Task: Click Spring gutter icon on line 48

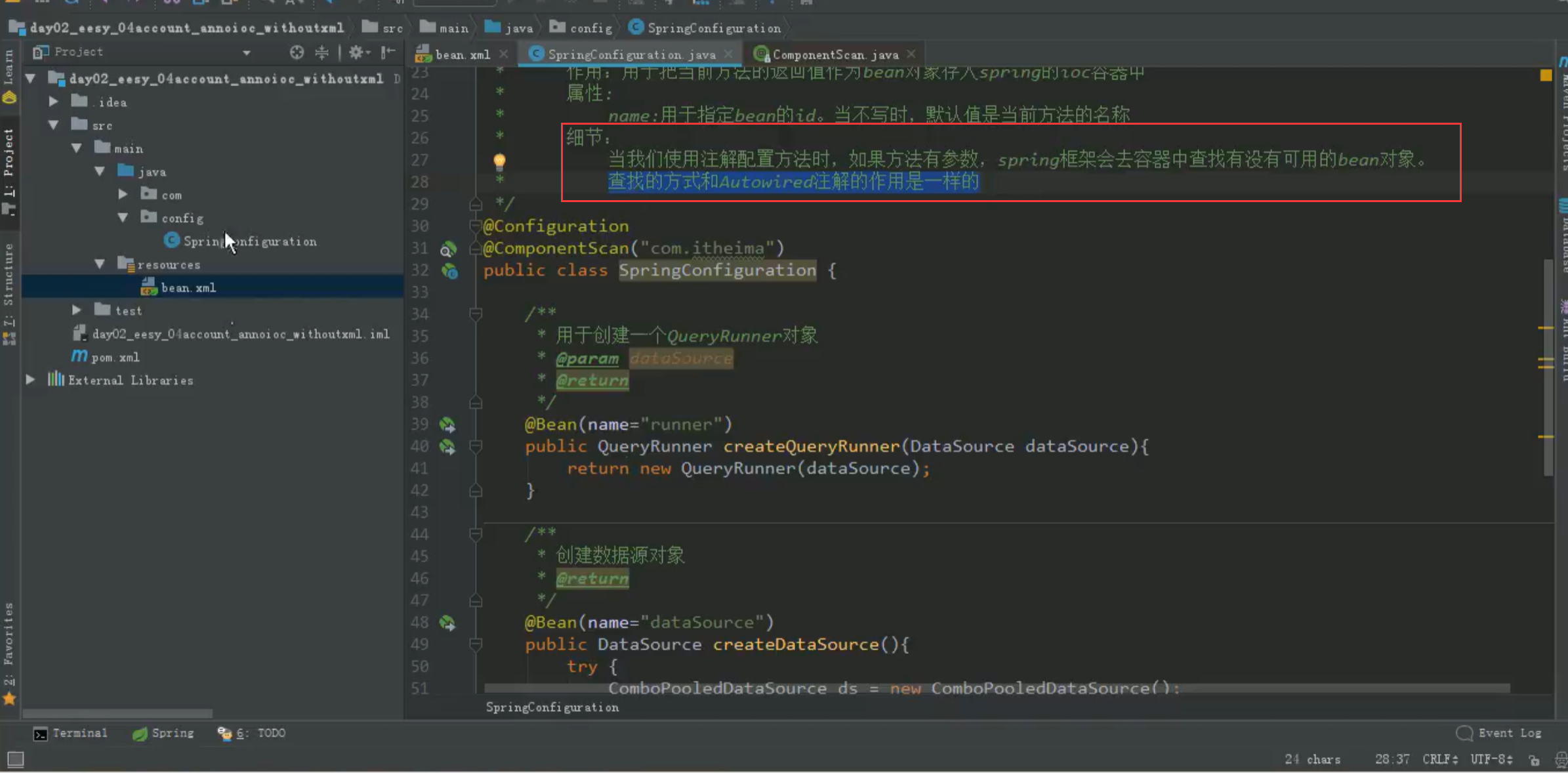Action: (447, 623)
